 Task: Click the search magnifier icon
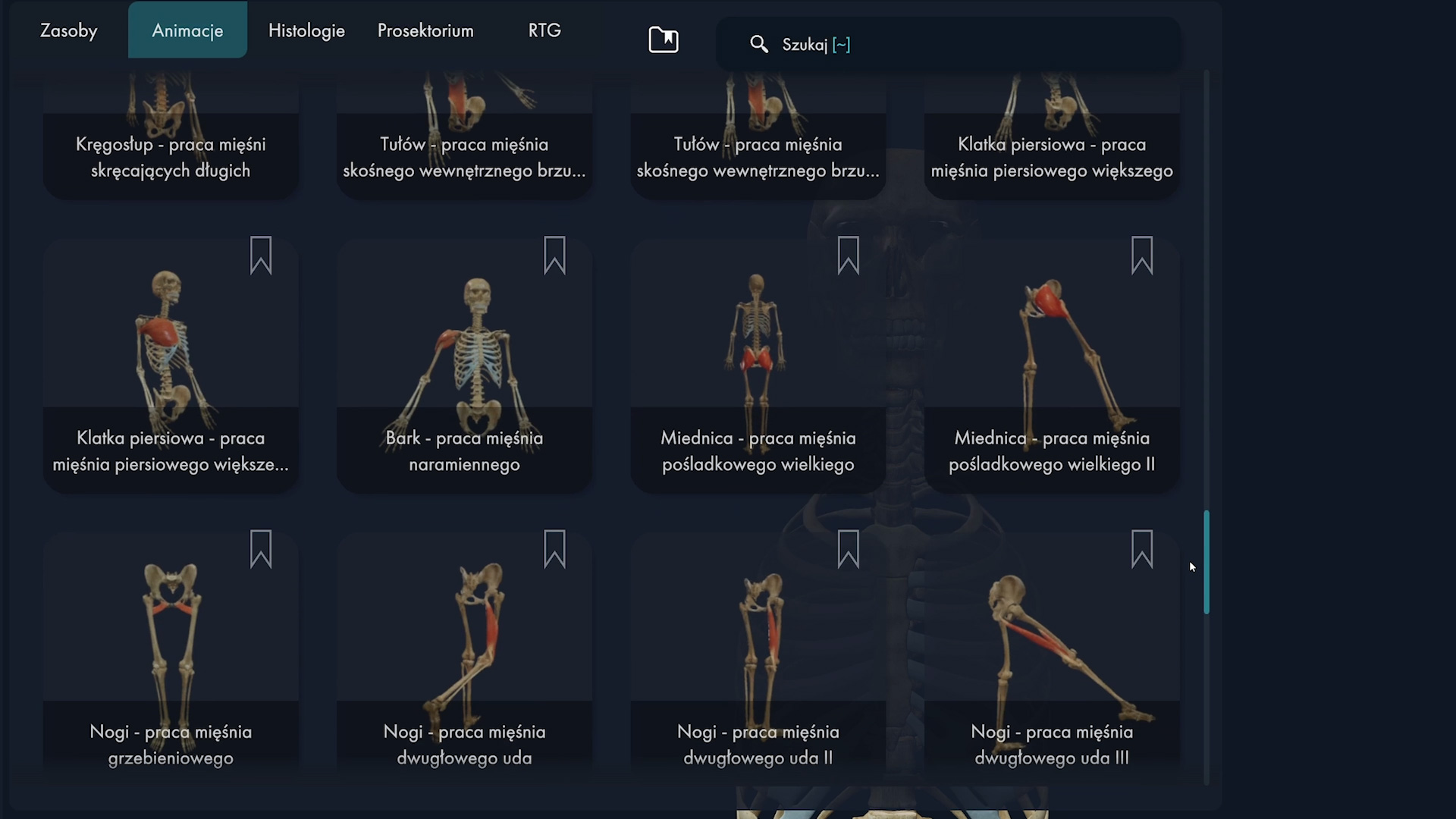click(x=759, y=44)
